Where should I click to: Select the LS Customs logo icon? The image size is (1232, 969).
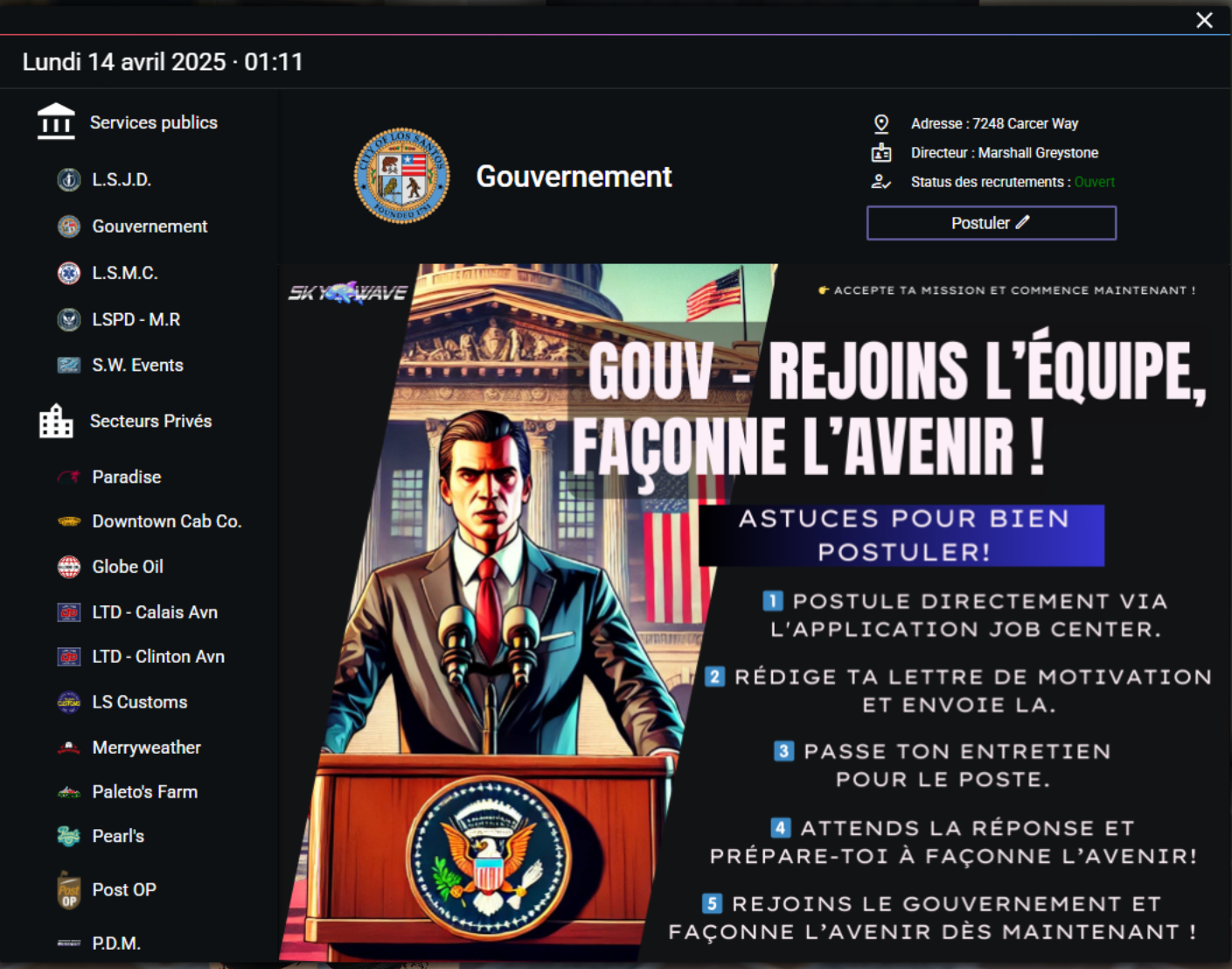(69, 702)
